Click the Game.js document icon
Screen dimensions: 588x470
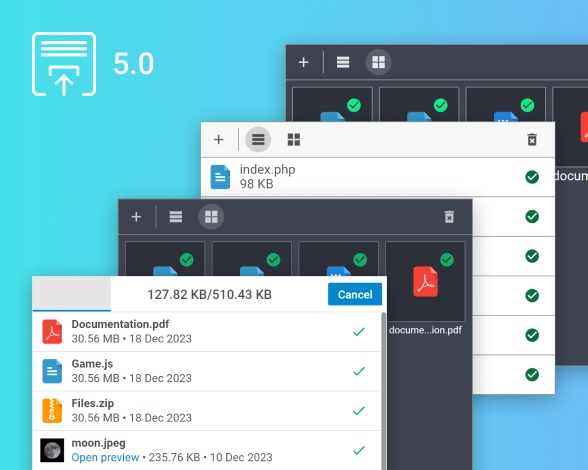(x=52, y=371)
